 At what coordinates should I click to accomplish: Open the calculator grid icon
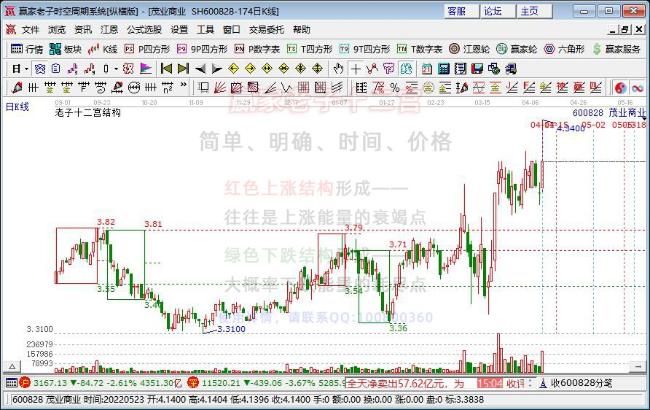click(x=444, y=69)
